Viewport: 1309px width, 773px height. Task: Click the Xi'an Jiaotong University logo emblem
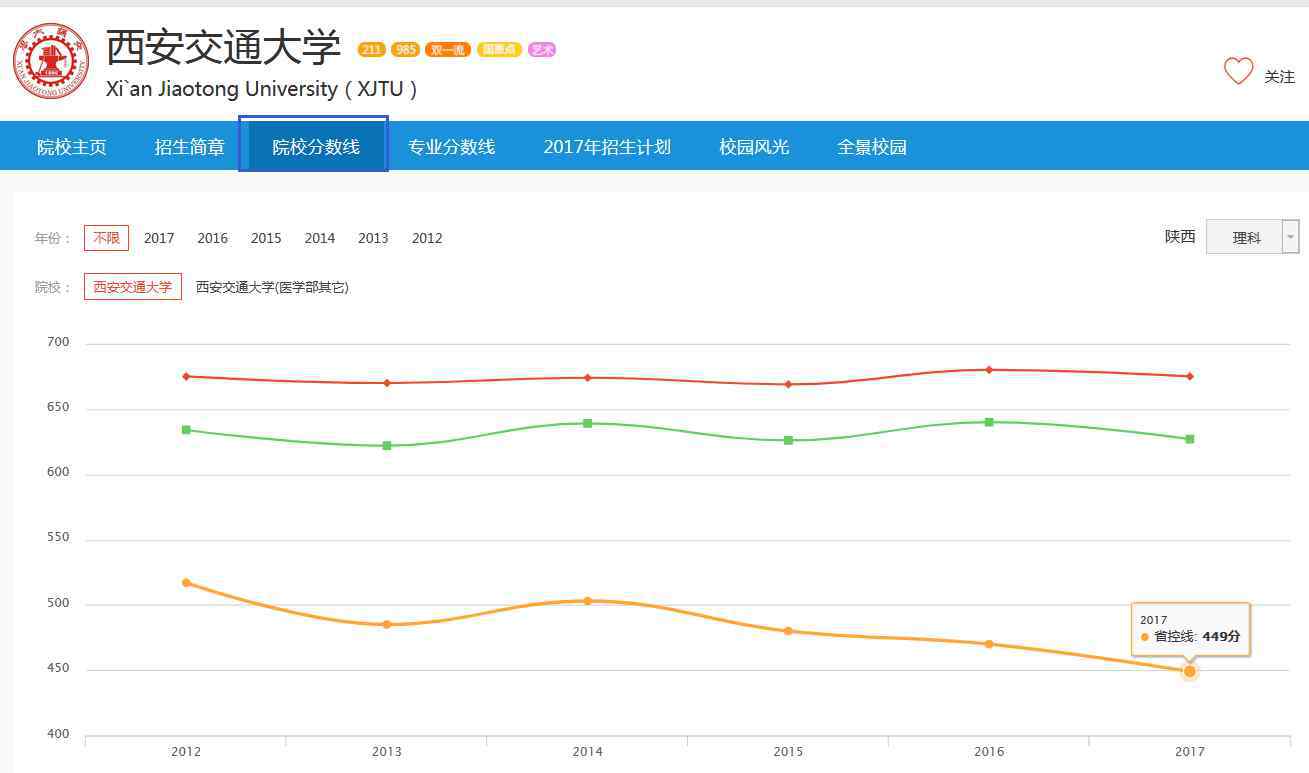50,61
